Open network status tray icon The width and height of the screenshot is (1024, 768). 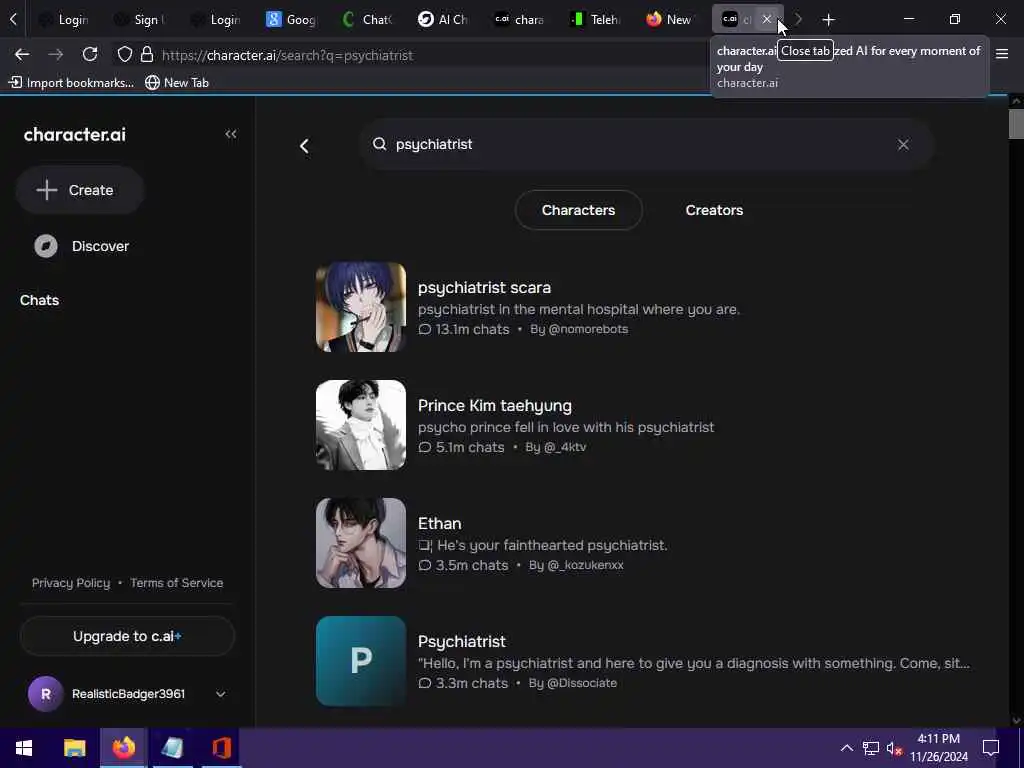pos(871,748)
